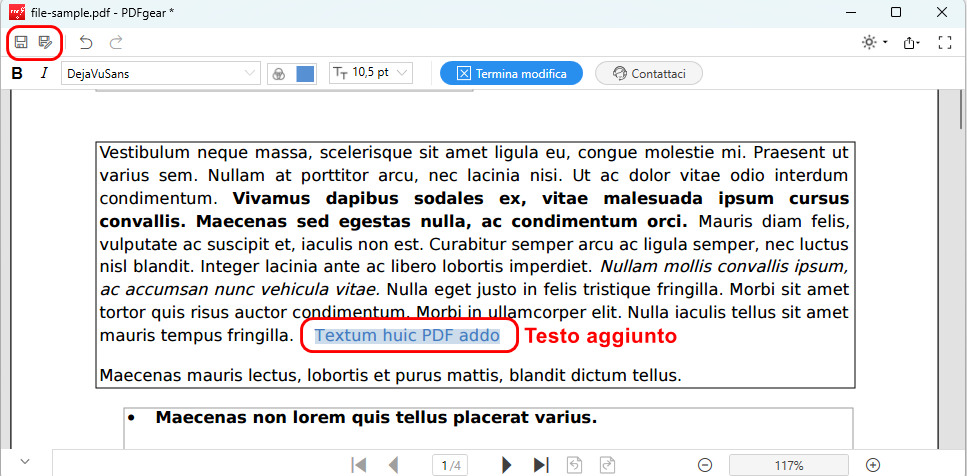Close the PDFgear window
Screen dimensions: 967x476
(x=941, y=12)
